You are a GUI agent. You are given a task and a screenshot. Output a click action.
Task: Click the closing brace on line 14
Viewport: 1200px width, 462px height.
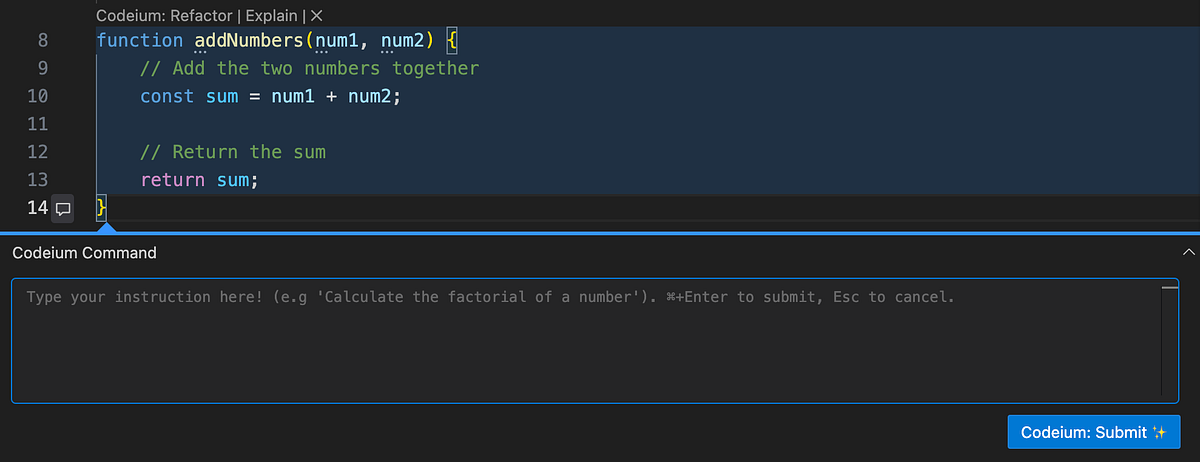point(101,208)
